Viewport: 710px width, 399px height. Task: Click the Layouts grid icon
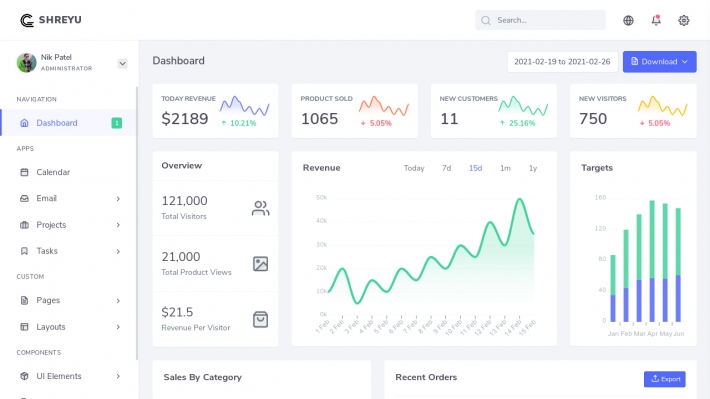click(24, 327)
